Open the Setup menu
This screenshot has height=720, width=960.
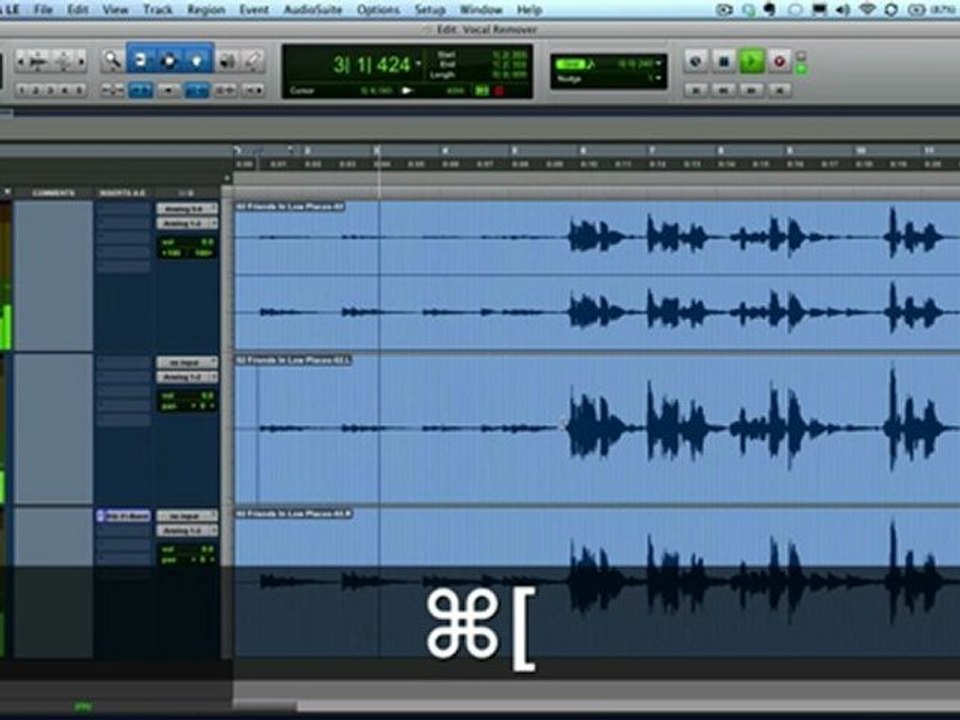pos(430,10)
